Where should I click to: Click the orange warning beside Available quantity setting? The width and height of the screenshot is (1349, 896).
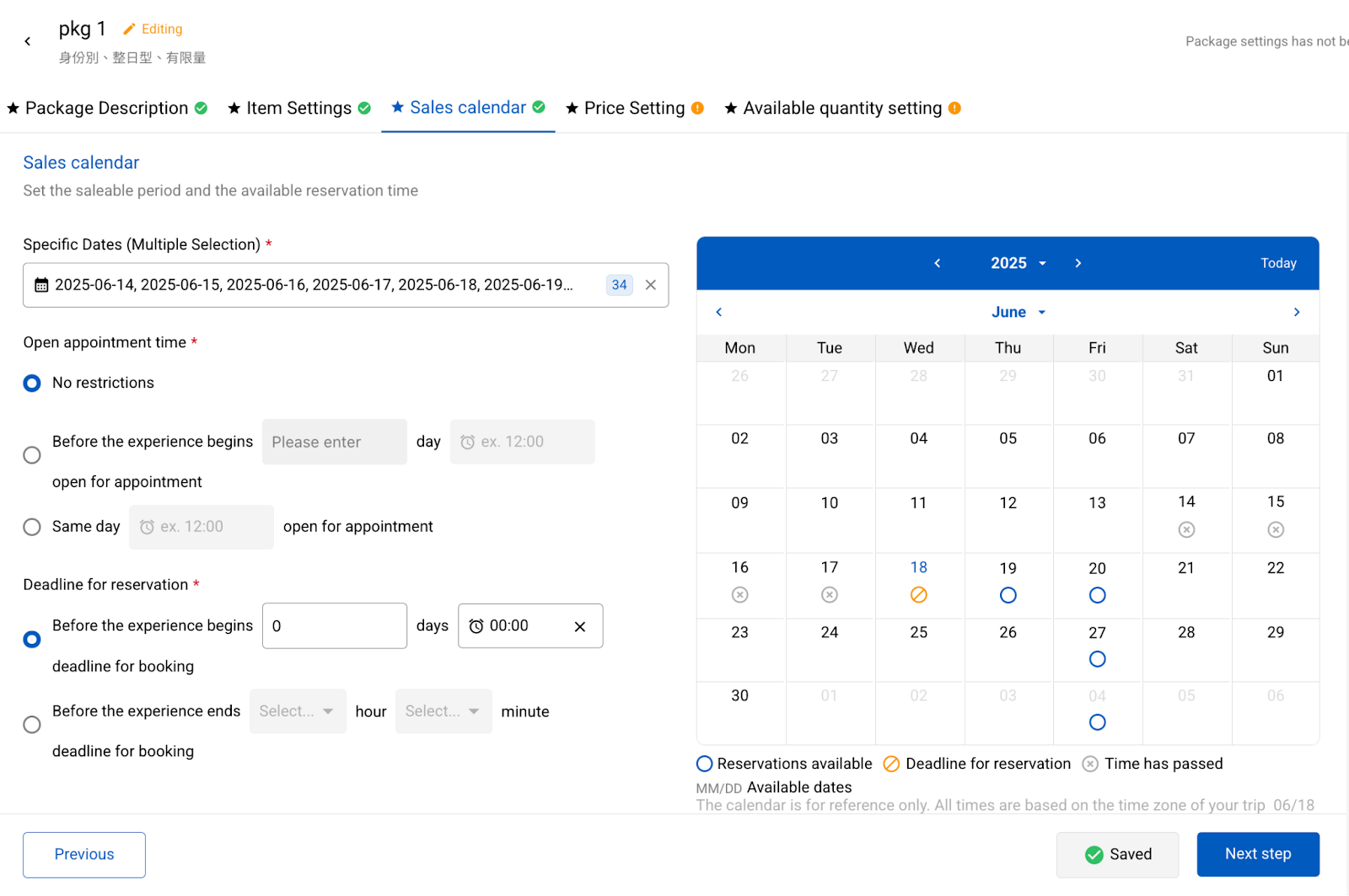click(x=954, y=108)
